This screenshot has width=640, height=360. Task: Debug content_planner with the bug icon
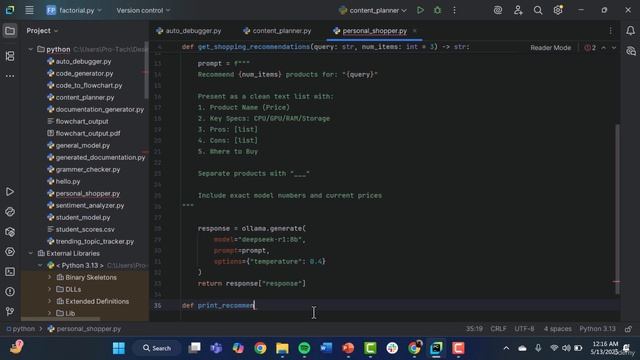click(x=438, y=10)
